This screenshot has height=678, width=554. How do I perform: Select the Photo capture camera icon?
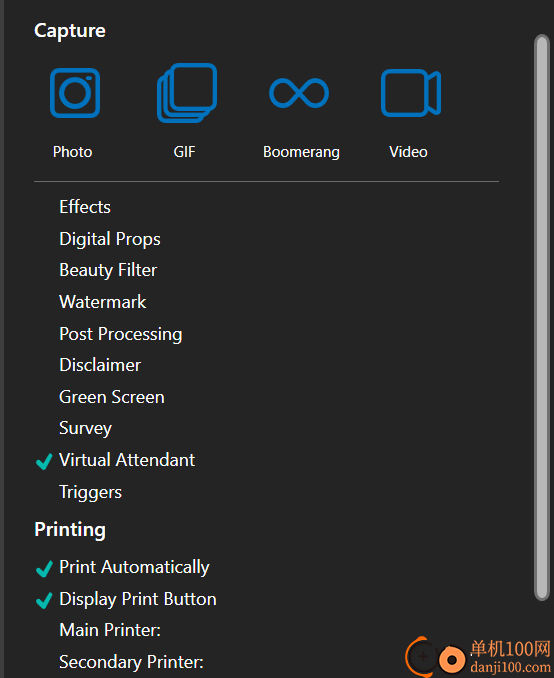pos(75,93)
